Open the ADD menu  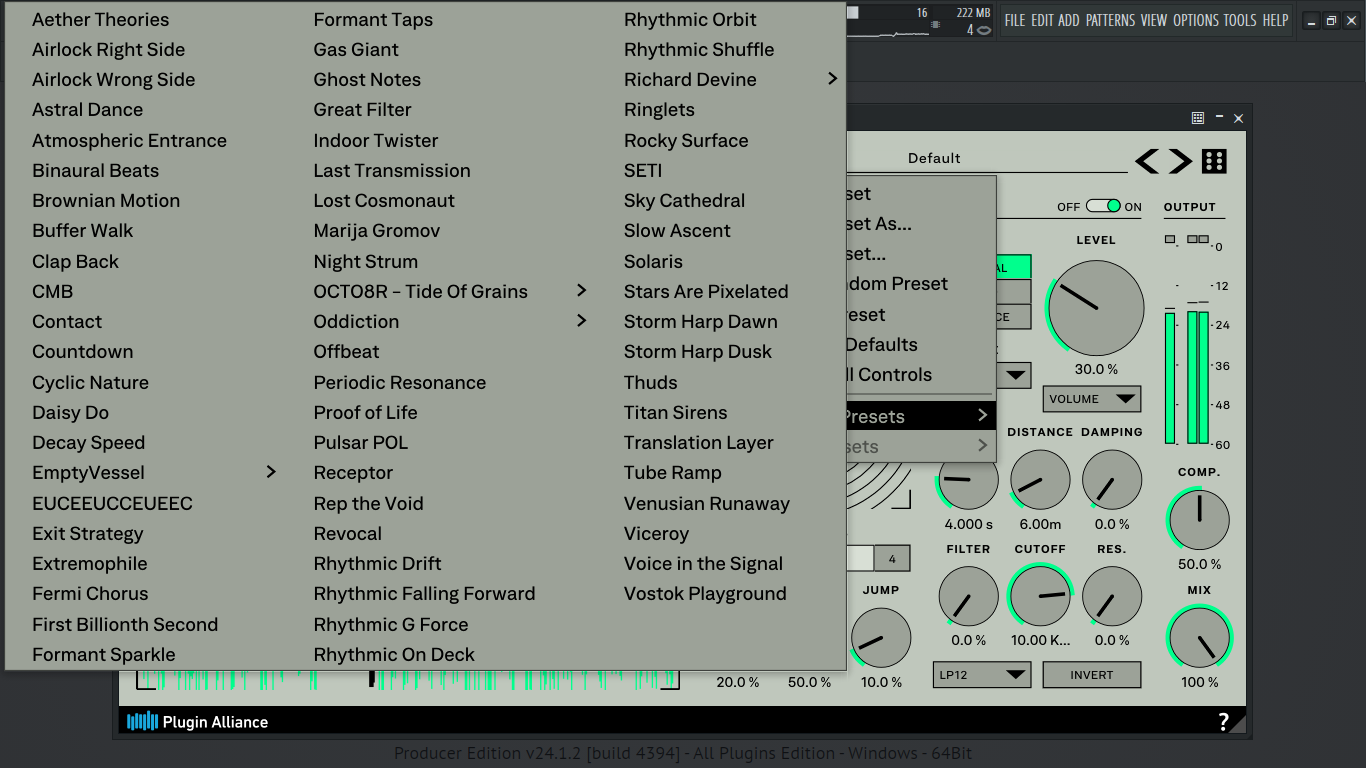[1069, 20]
